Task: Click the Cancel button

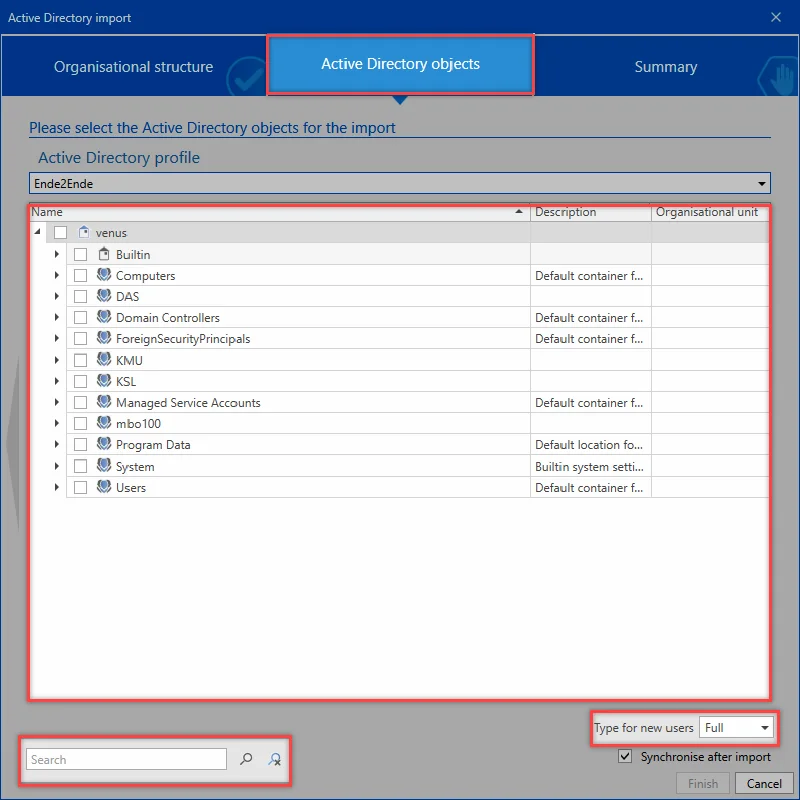Action: point(764,783)
